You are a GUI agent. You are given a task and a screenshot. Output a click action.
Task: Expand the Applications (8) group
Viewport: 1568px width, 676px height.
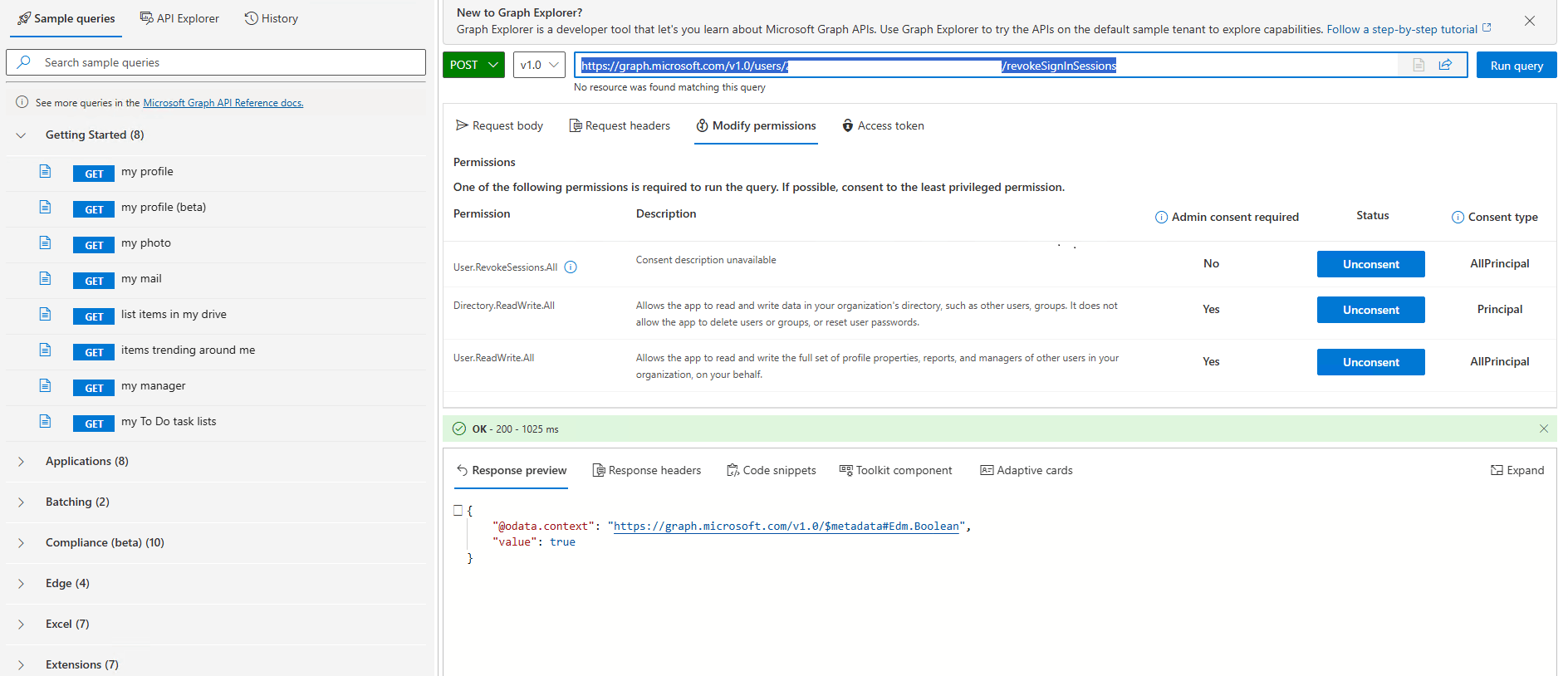point(22,462)
